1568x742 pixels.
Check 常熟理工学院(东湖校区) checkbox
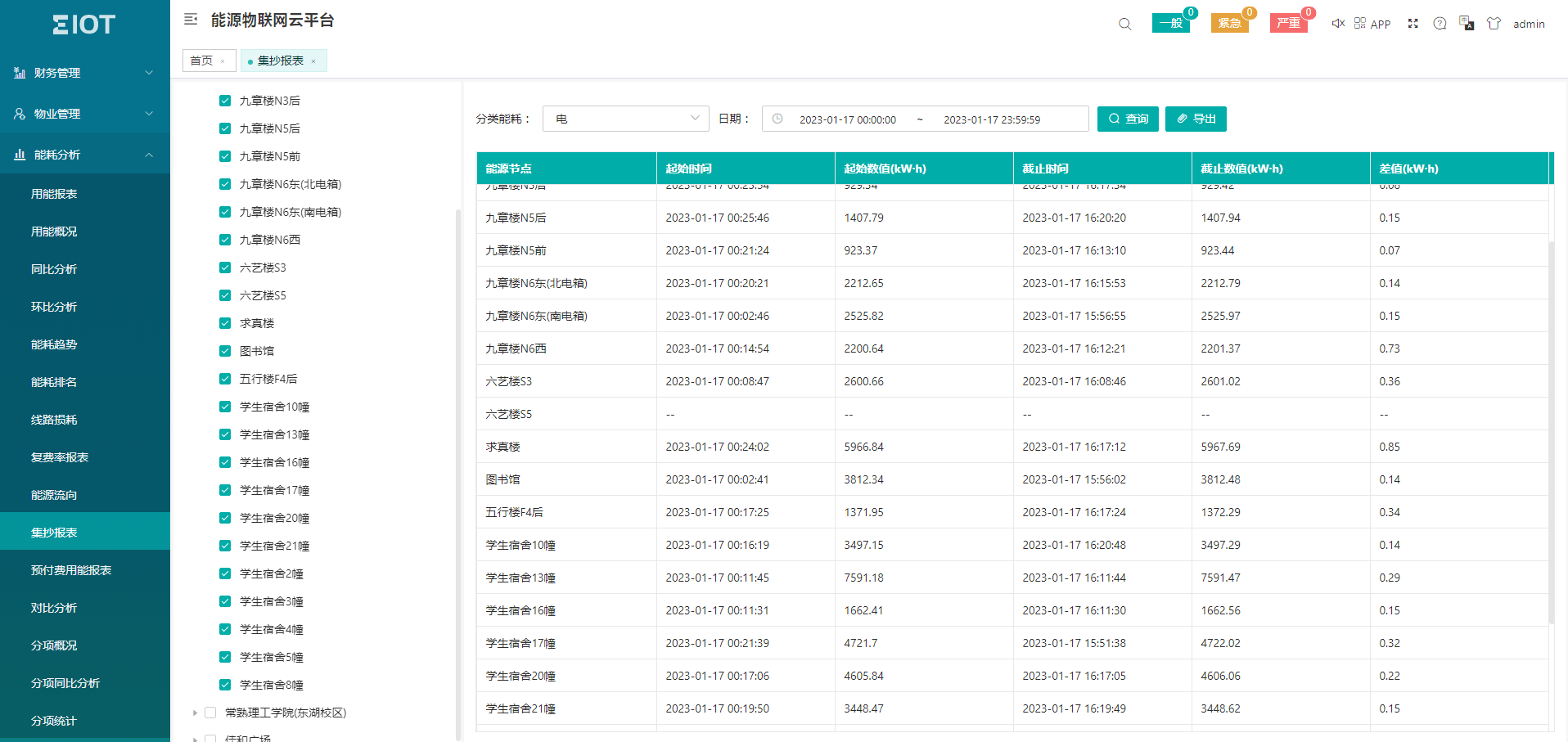pyautogui.click(x=210, y=713)
